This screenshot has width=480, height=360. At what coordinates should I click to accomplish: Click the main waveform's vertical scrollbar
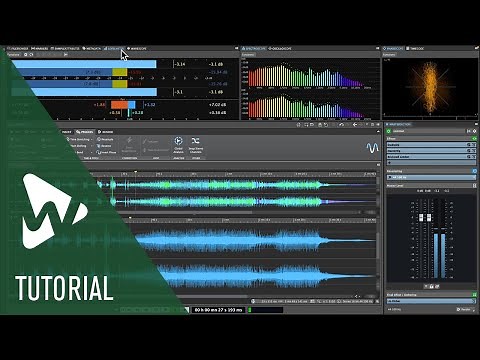pos(378,246)
